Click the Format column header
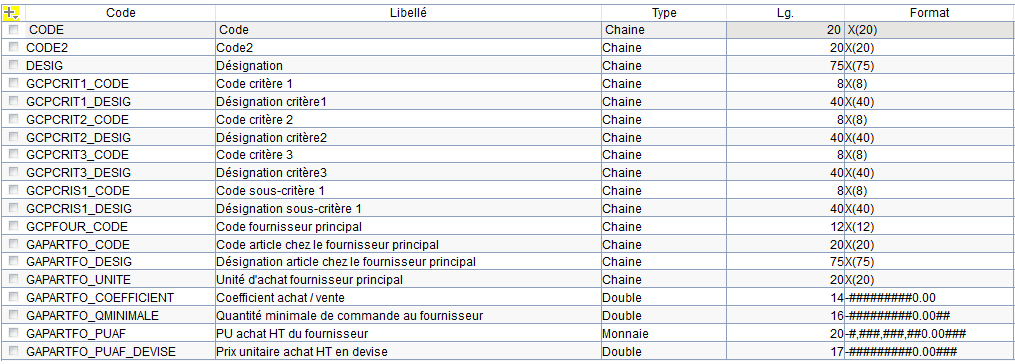The image size is (1015, 364). (x=929, y=12)
